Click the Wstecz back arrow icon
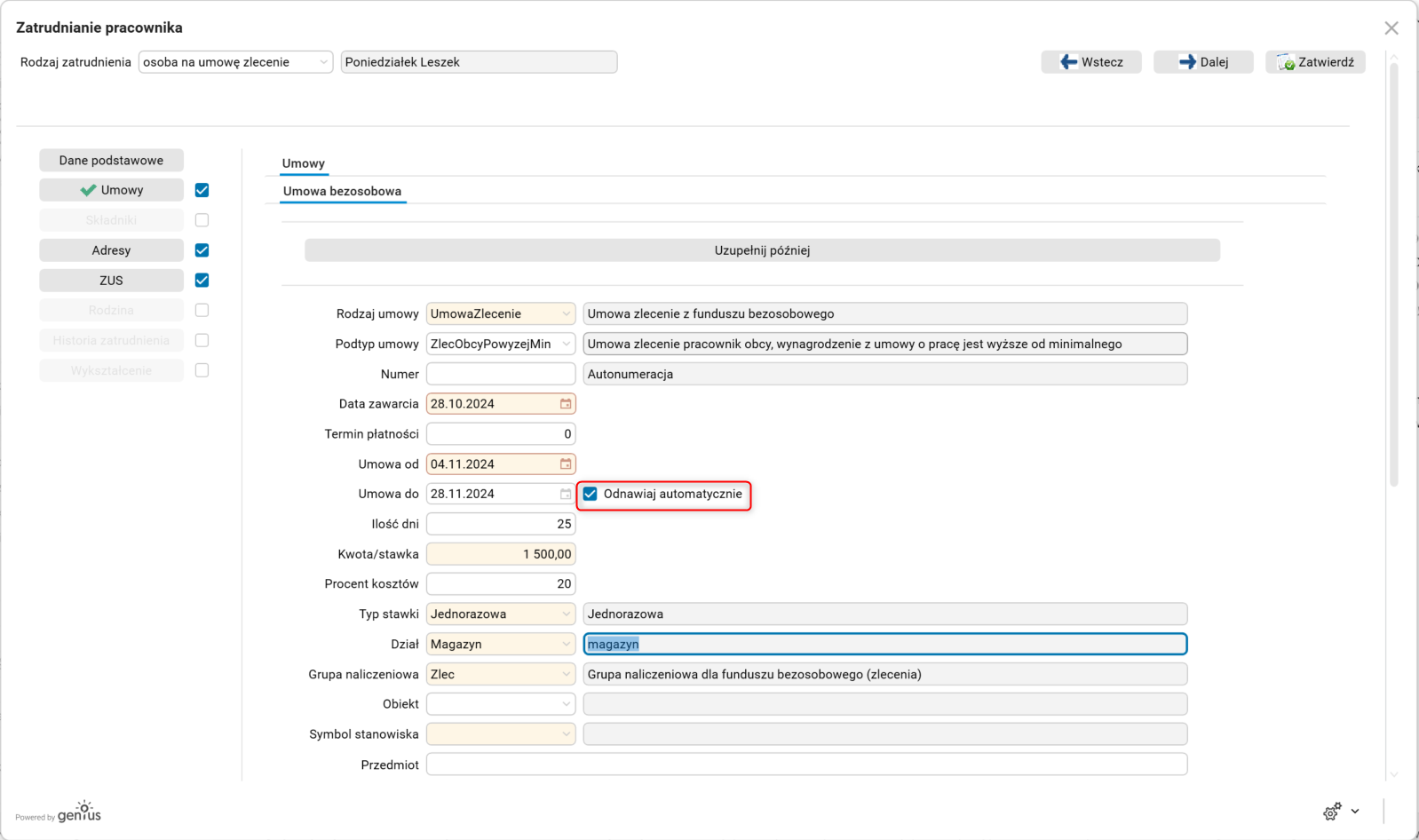The height and width of the screenshot is (840, 1419). click(1069, 62)
